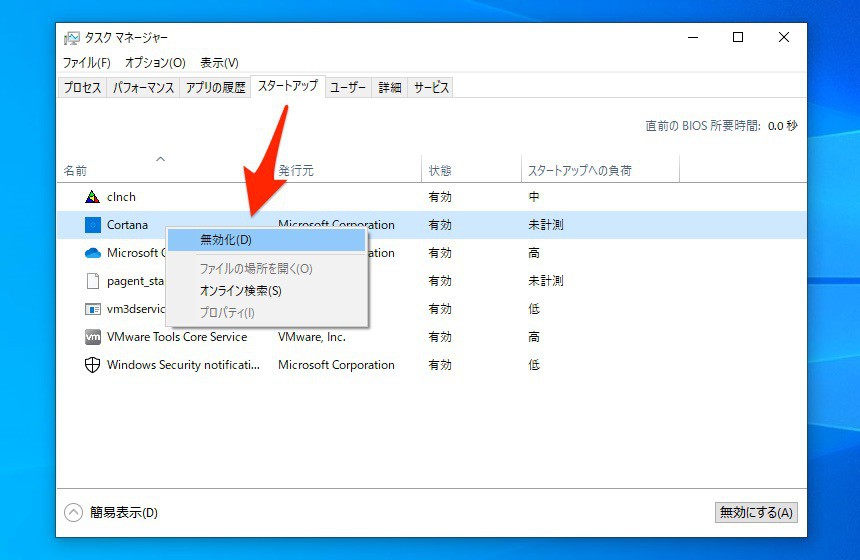Select Windows Security notificati... entry

coord(183,365)
